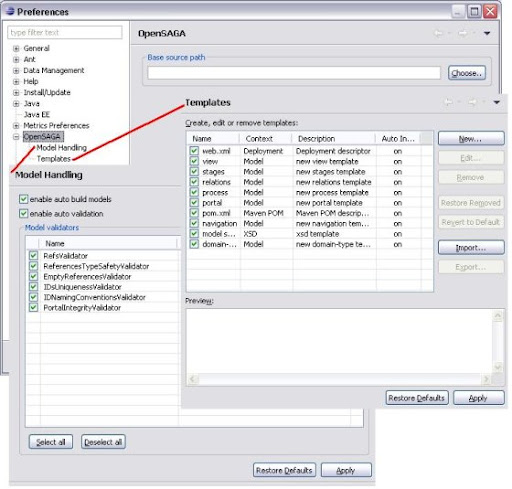Click the back arrow in OpenSAGA header

tap(439, 33)
